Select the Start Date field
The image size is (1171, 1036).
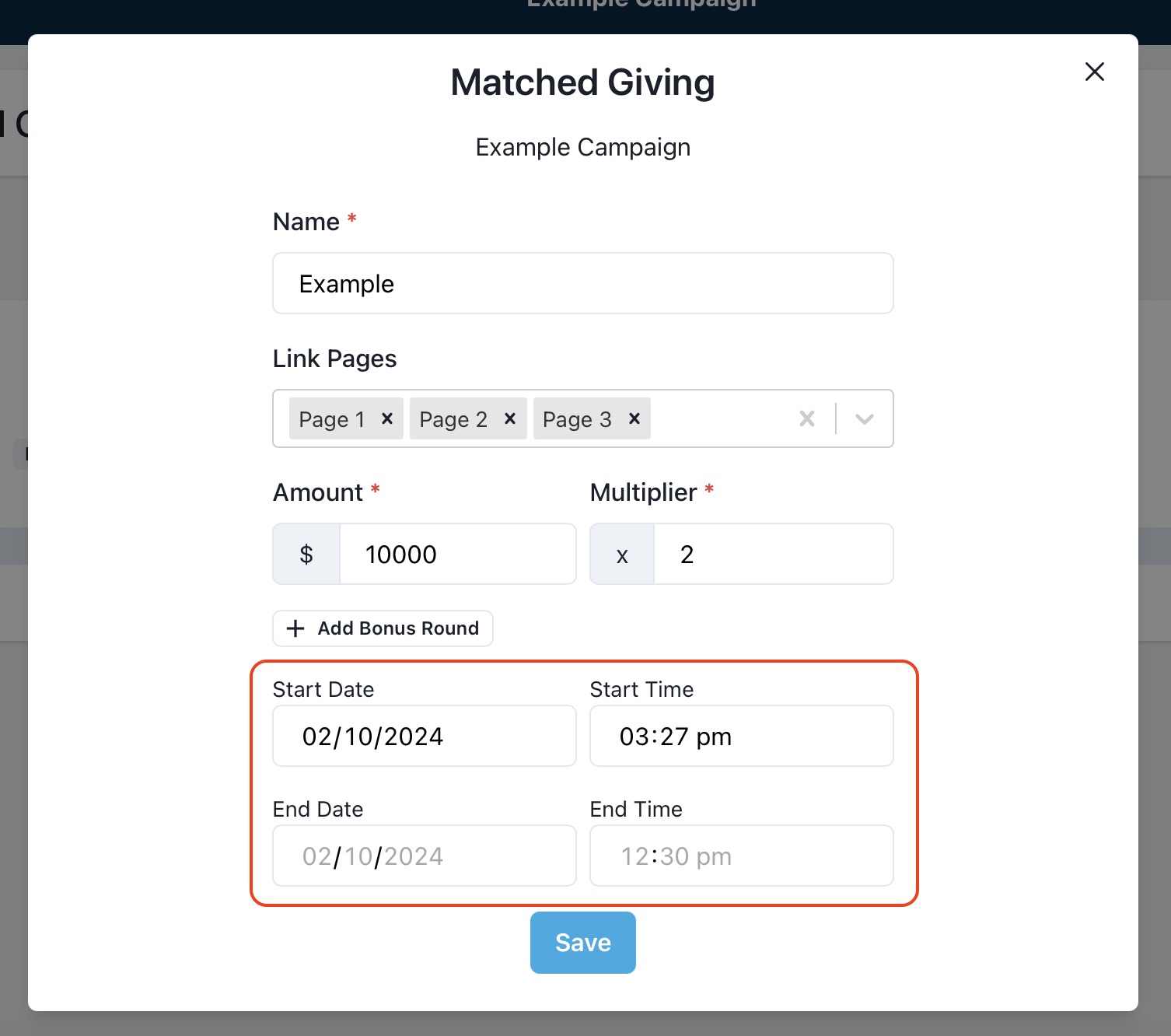pyautogui.click(x=425, y=736)
